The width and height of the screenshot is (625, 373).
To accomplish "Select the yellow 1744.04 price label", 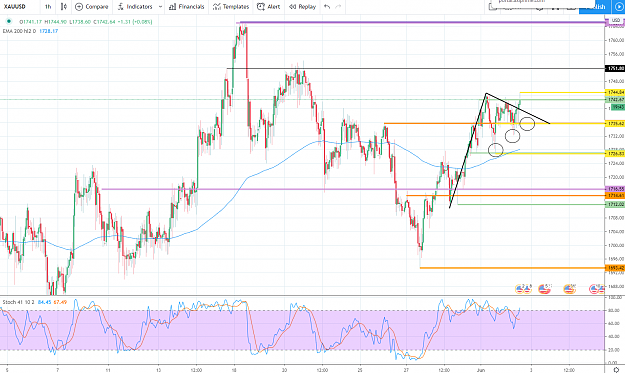I will point(615,92).
